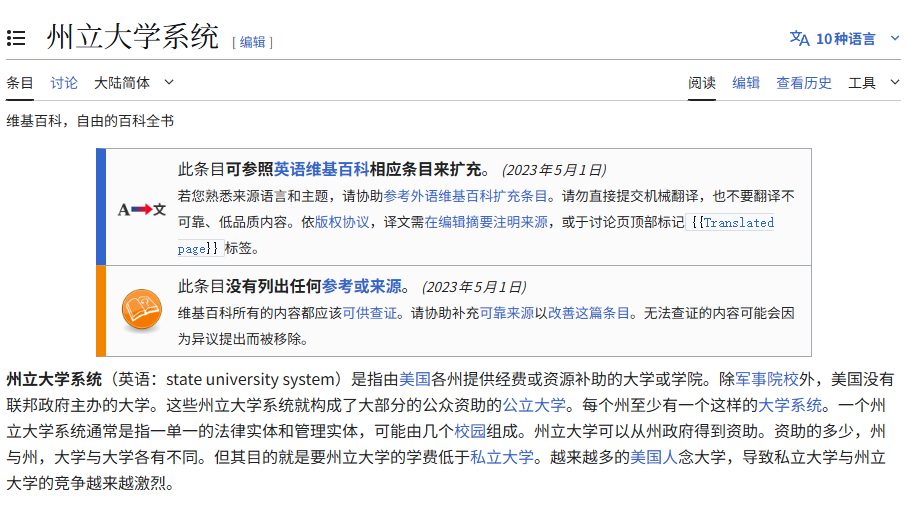Open the 美国 link in first sentence
Viewport: 910px width, 508px height.
point(414,379)
